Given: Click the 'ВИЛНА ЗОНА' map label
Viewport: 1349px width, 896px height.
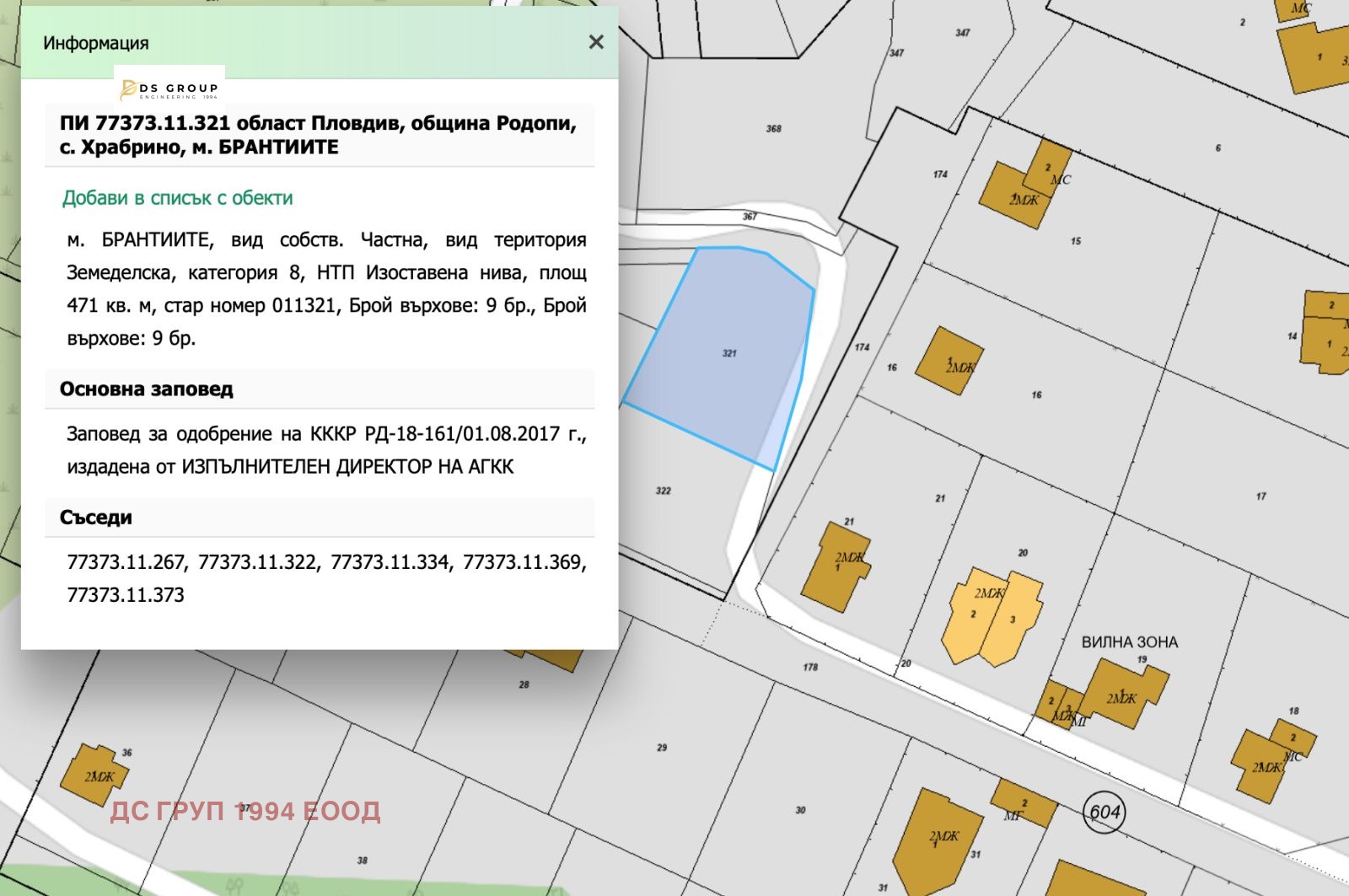Looking at the screenshot, I should tap(1130, 642).
